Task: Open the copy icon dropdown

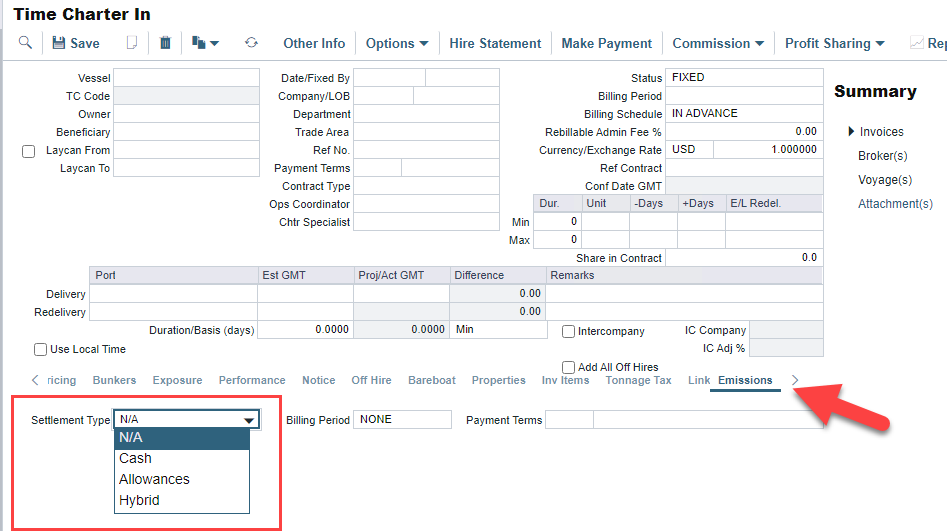Action: (205, 43)
